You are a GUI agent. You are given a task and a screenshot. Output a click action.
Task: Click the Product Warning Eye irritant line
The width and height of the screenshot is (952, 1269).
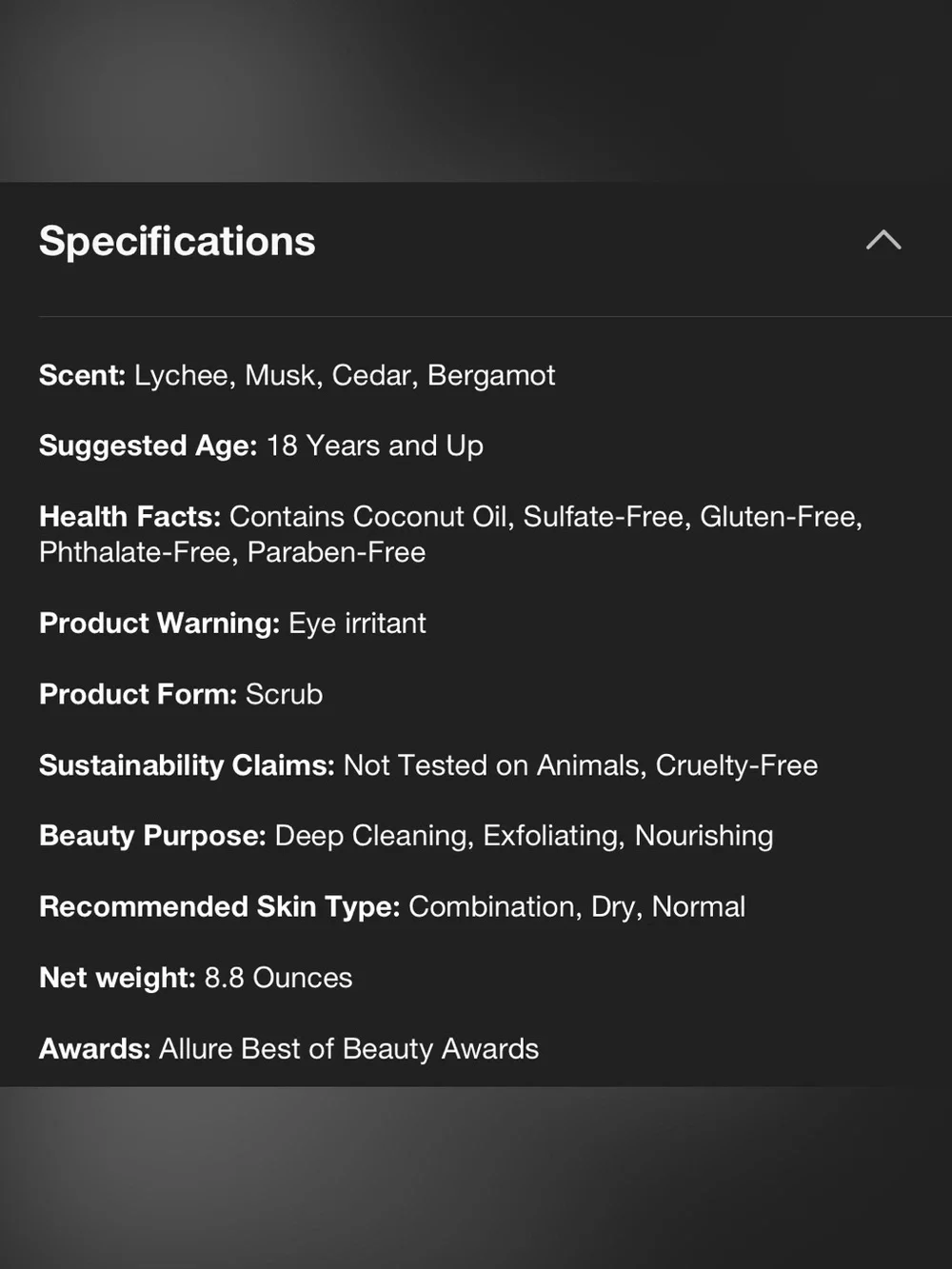click(232, 623)
